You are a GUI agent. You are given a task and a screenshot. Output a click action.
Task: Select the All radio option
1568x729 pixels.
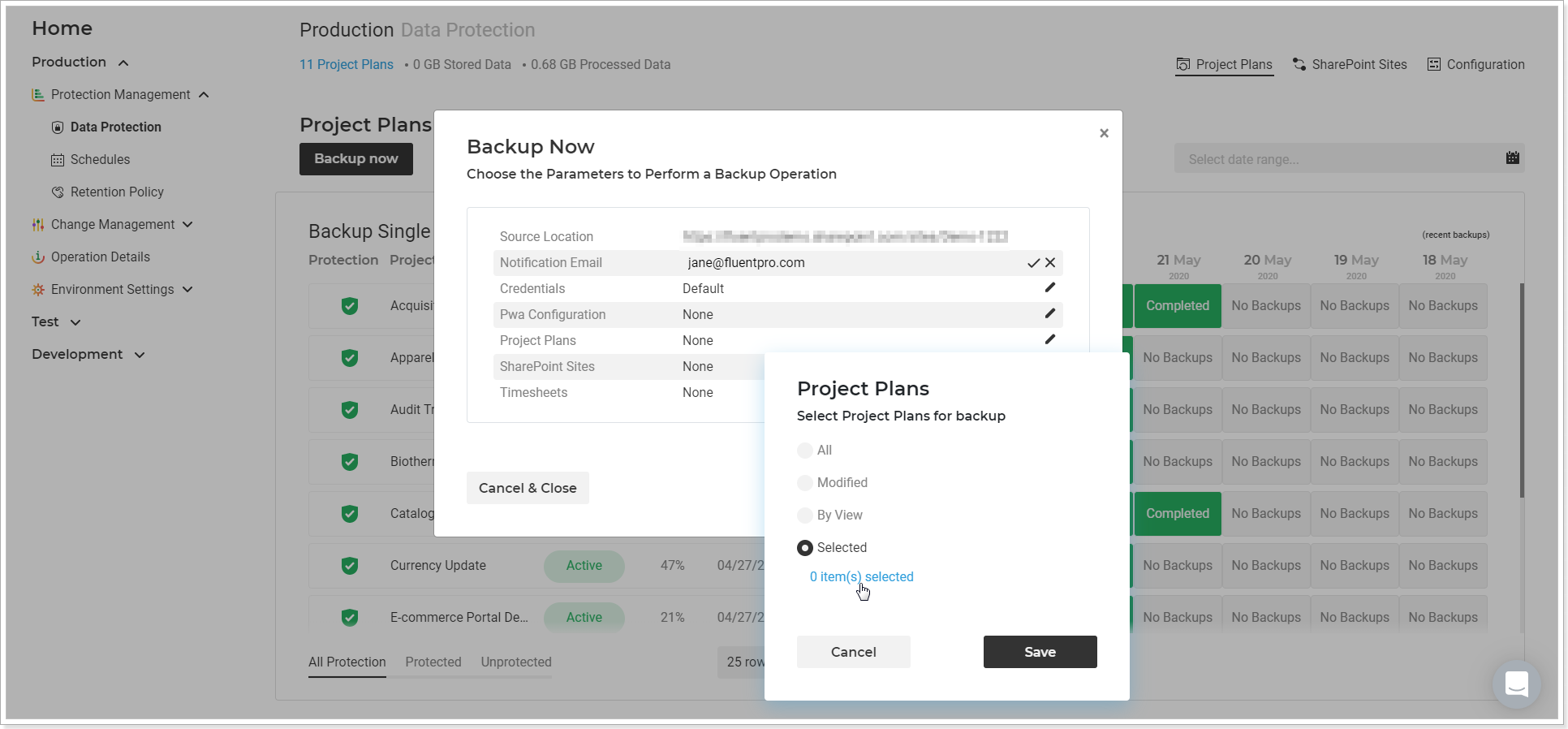click(805, 451)
